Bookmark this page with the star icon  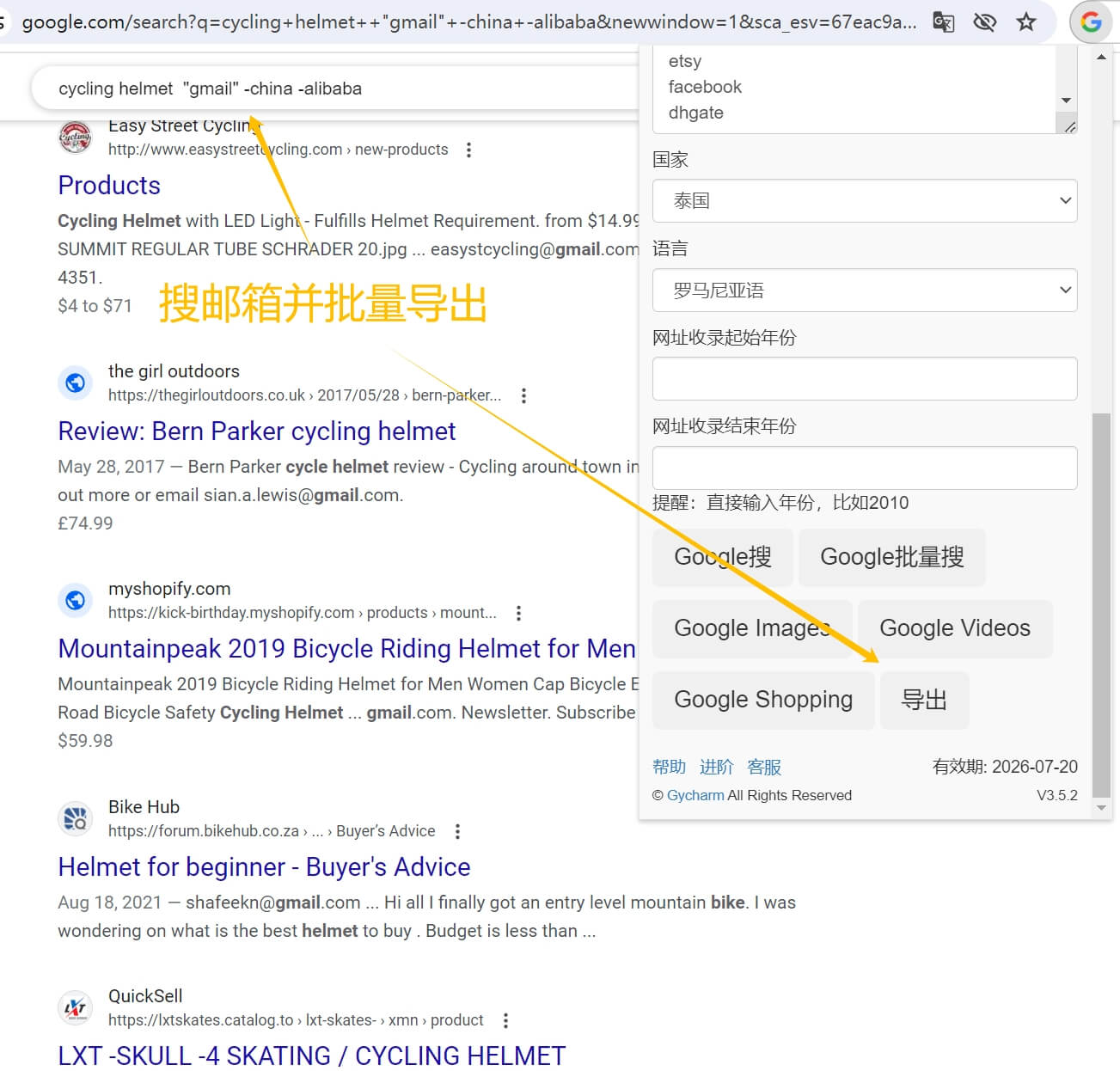coord(1026,22)
